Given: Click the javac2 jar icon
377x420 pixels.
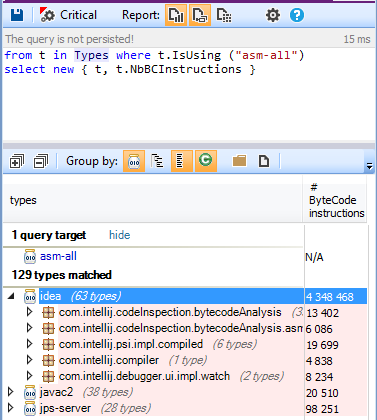Looking at the screenshot, I should point(30,392).
